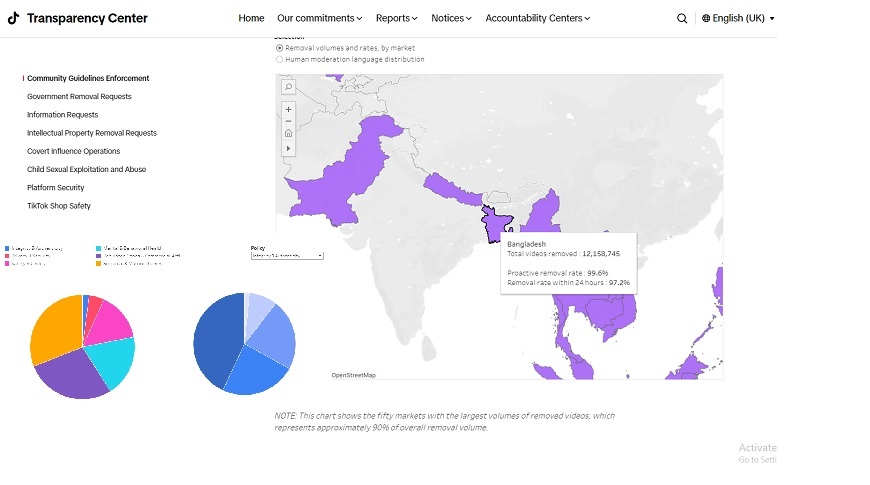This screenshot has height=485, width=870.
Task: Click the blue legend swatch
Action: click(7, 249)
